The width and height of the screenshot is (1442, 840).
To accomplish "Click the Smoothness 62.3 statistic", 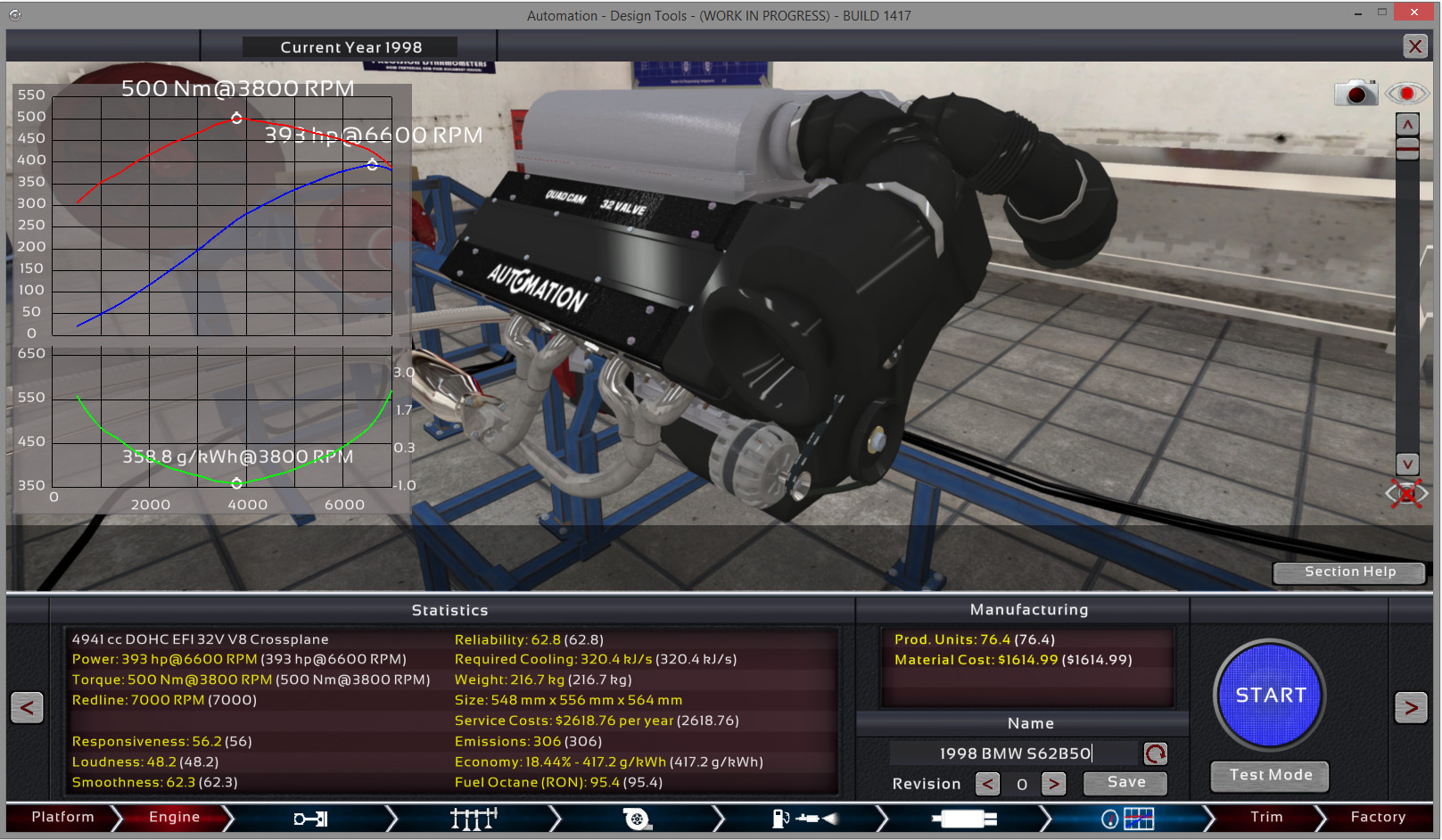I will (x=155, y=783).
